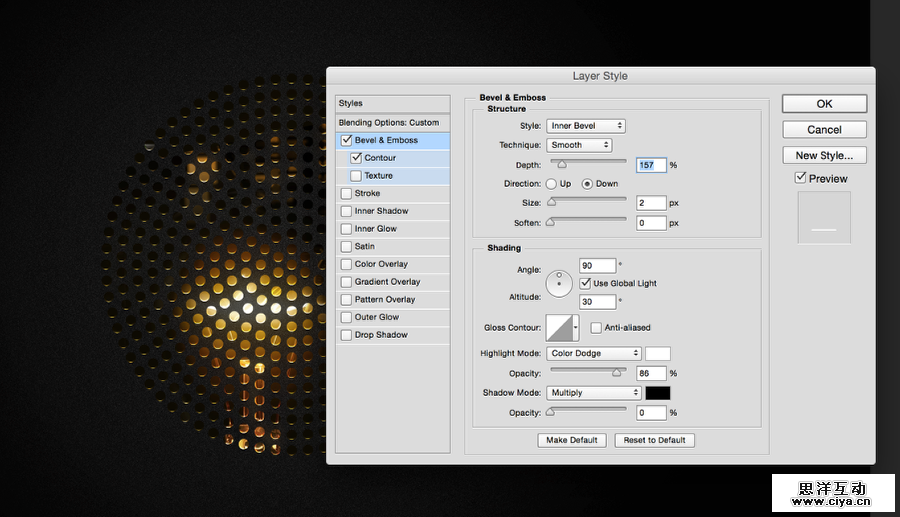Screen dimensions: 900x517
Task: Click the Make Default button
Action: pyautogui.click(x=571, y=440)
